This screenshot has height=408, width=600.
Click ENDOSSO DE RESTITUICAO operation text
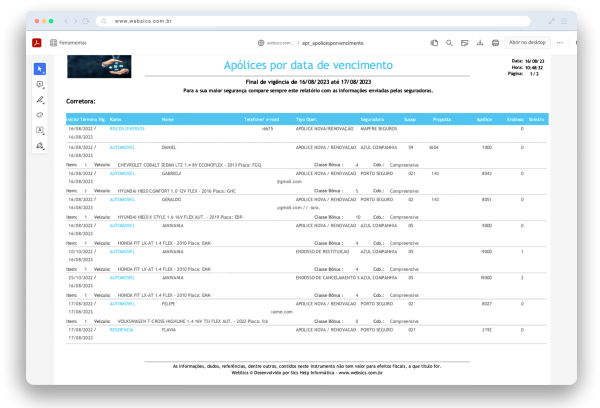coord(322,251)
